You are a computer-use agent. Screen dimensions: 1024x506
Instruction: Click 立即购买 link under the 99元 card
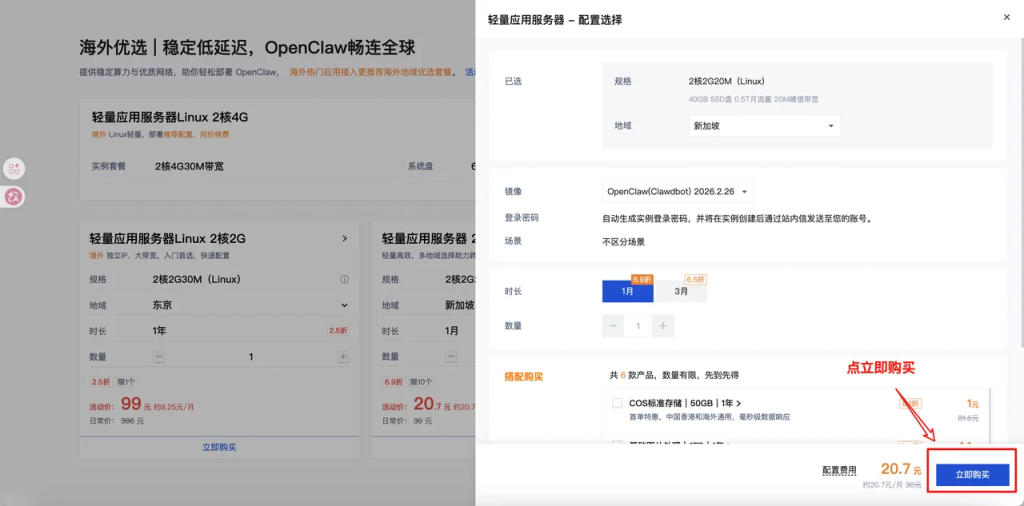(218, 447)
